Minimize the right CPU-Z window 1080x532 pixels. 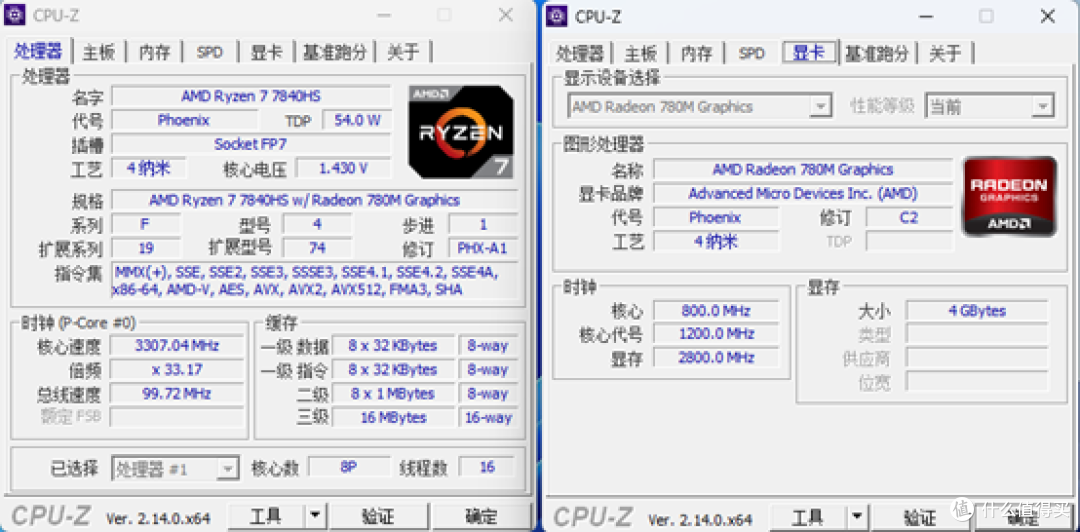click(x=926, y=17)
